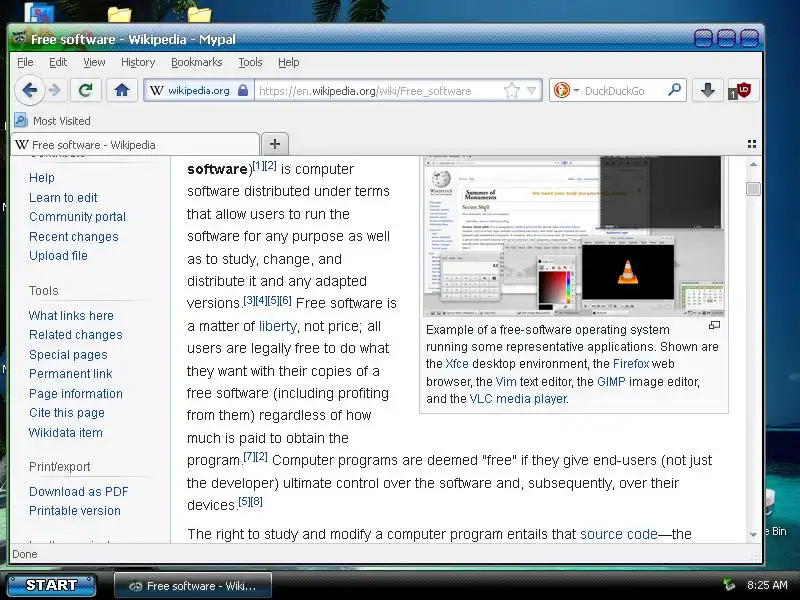The width and height of the screenshot is (800, 600).
Task: Follow the liberty link in the article
Action: point(278,326)
